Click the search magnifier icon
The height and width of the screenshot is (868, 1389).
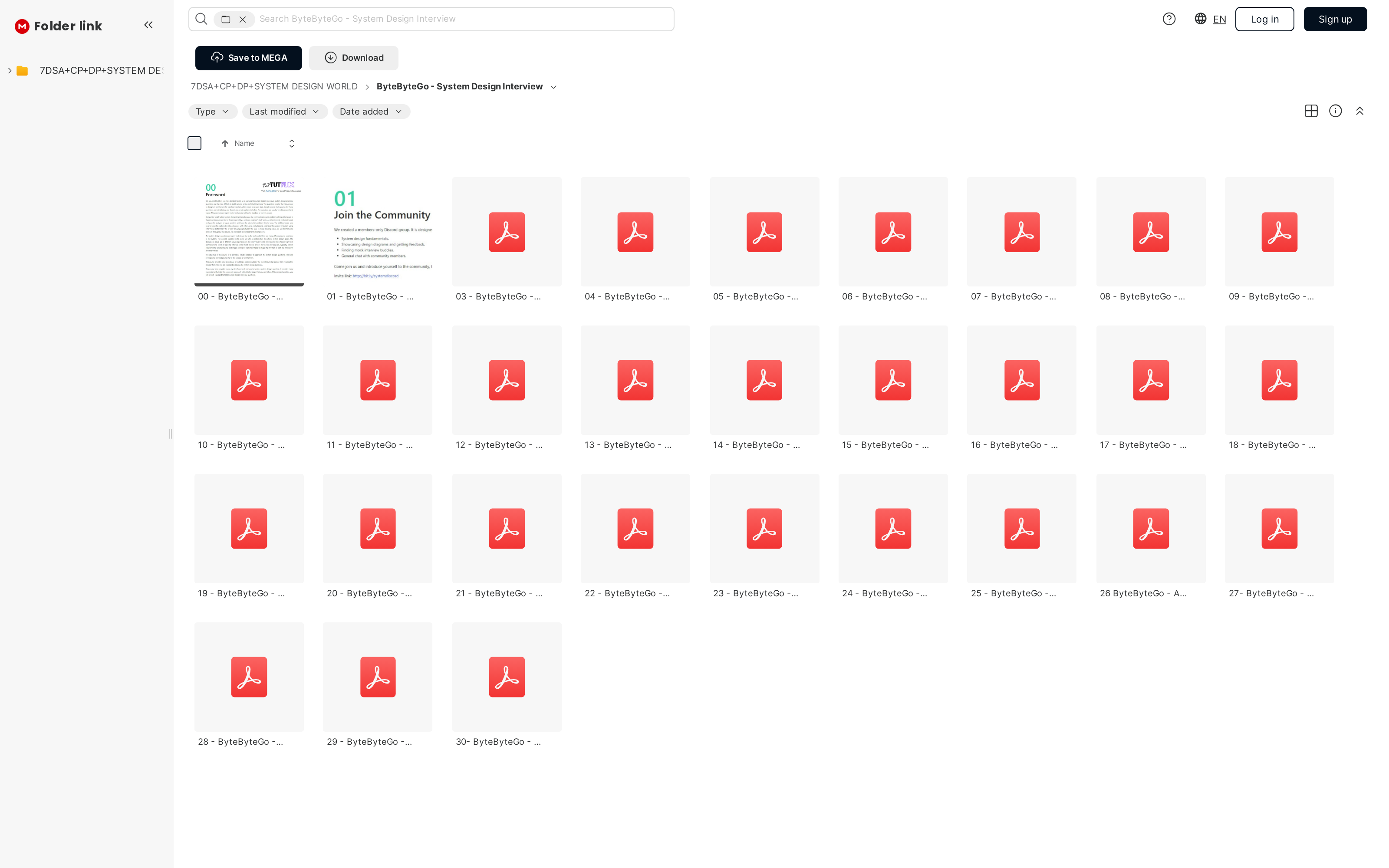coord(201,19)
